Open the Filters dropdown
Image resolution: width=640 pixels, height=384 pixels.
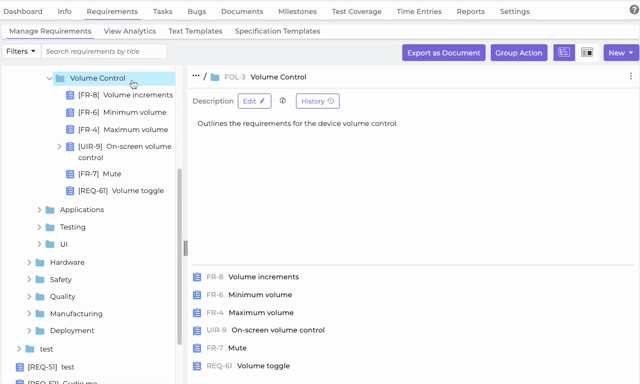[21, 51]
